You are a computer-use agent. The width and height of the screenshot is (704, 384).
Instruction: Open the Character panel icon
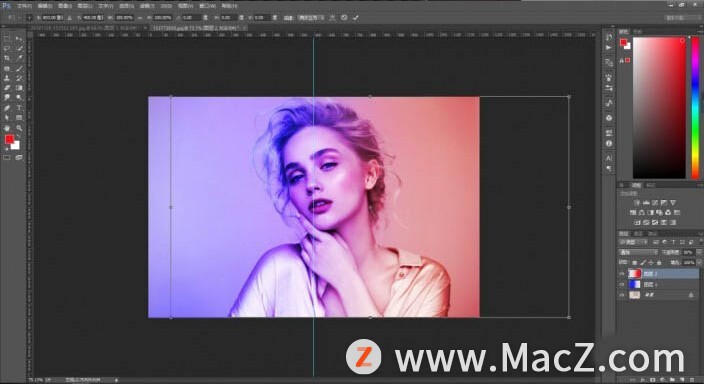pyautogui.click(x=609, y=158)
